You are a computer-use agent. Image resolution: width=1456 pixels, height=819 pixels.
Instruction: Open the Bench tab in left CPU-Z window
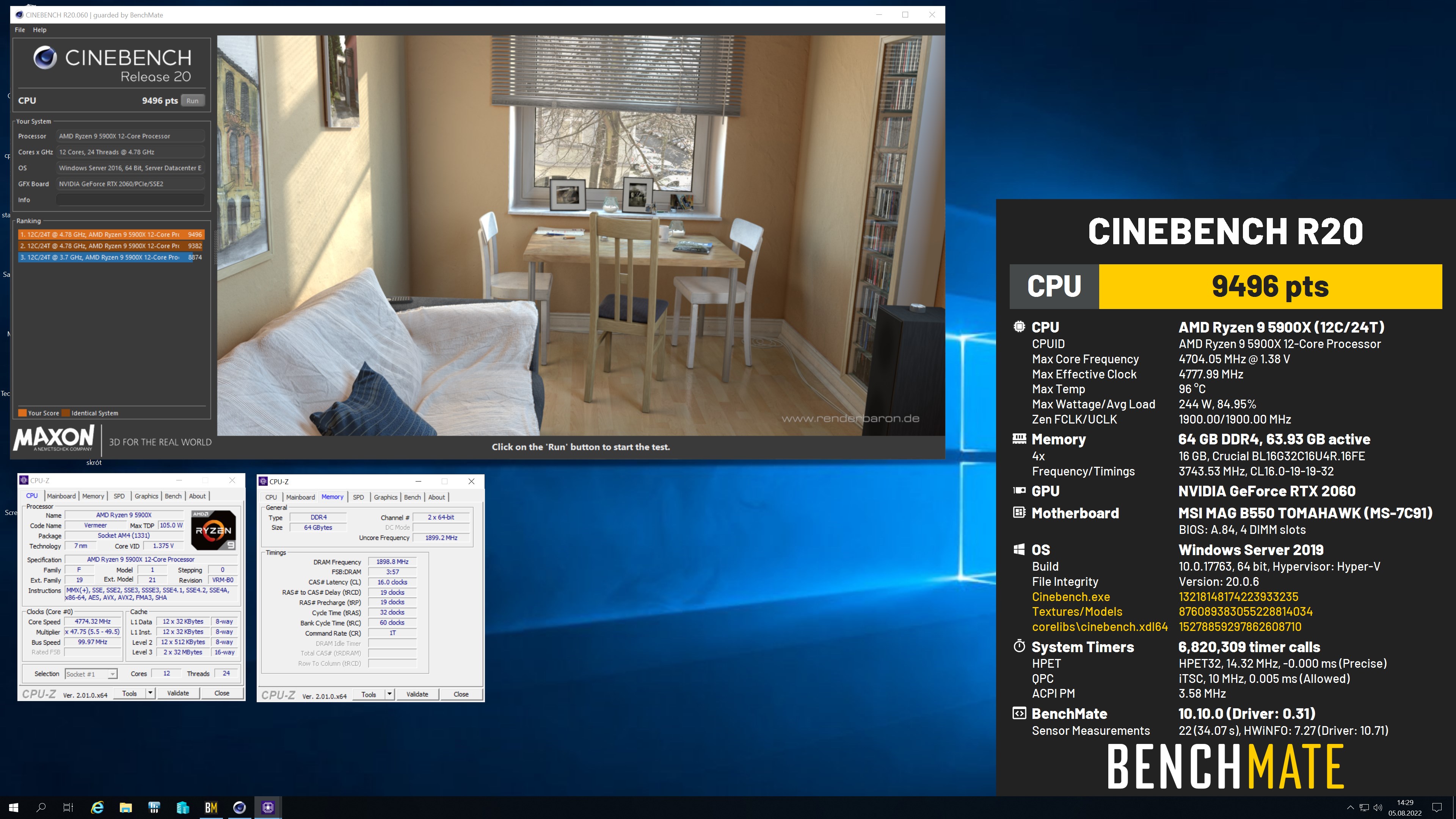(x=173, y=496)
